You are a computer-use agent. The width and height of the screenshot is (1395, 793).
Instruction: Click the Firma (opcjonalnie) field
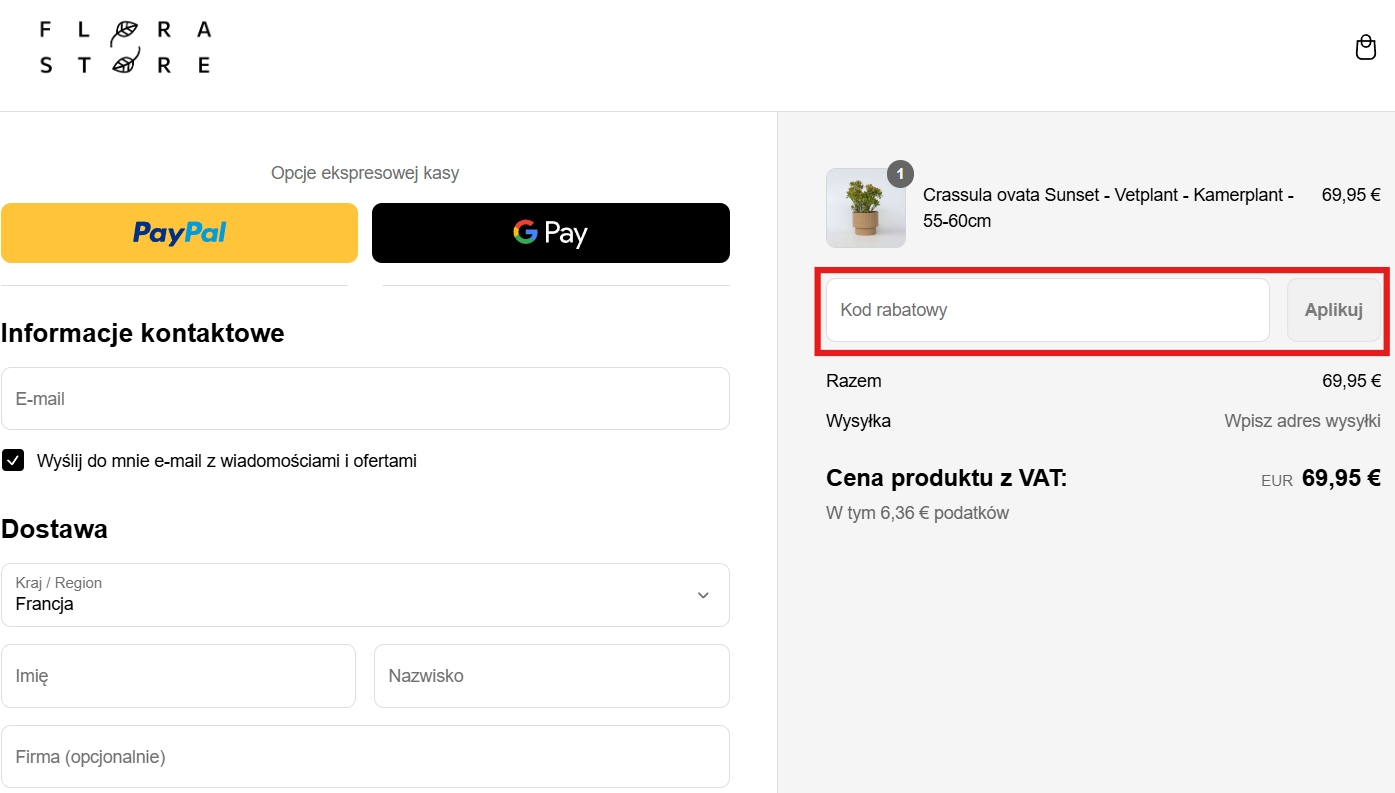tap(365, 757)
